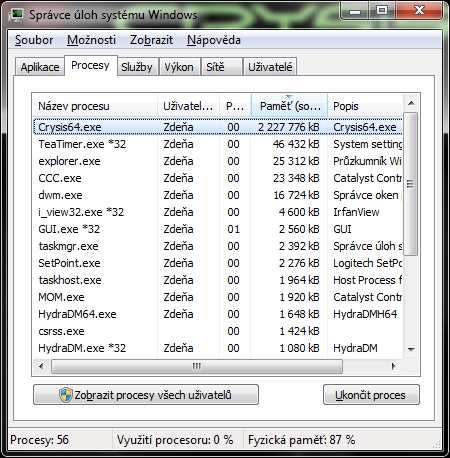Open the Nápověda menu
This screenshot has width=450, height=458.
click(x=214, y=40)
